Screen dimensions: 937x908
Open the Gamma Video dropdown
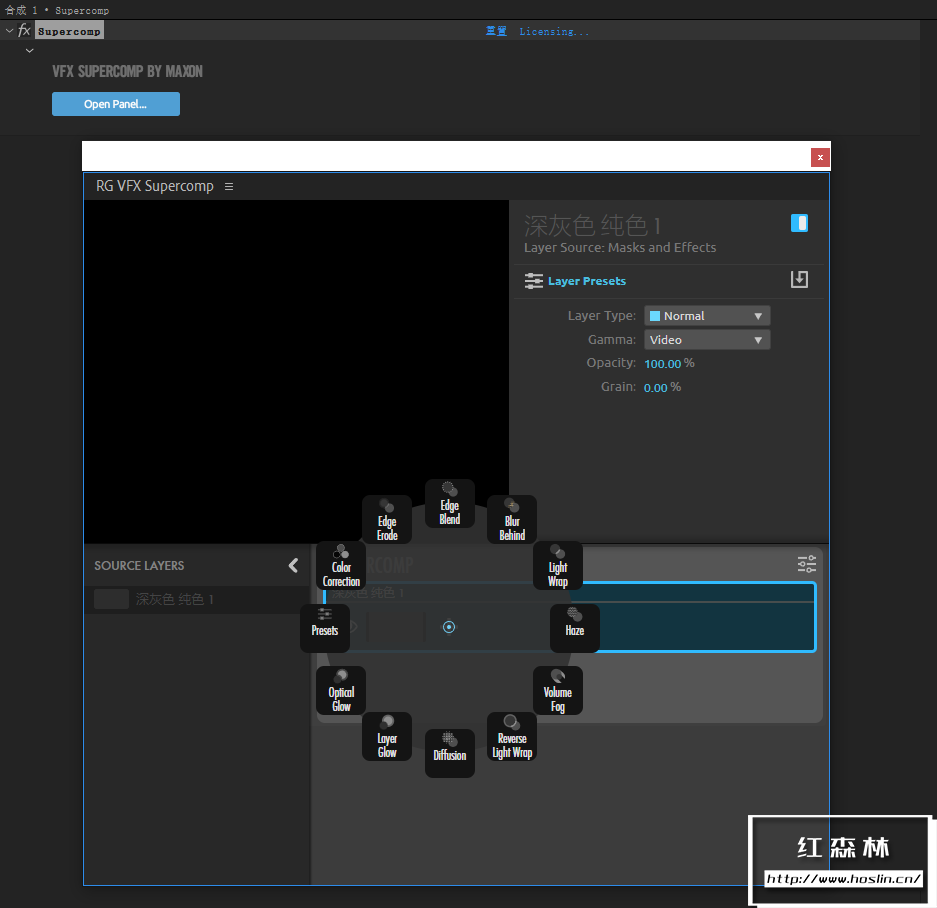coord(706,339)
